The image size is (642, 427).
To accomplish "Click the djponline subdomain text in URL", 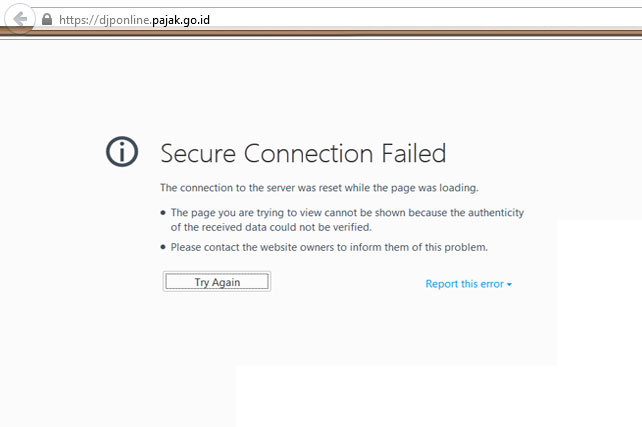I will (x=125, y=20).
